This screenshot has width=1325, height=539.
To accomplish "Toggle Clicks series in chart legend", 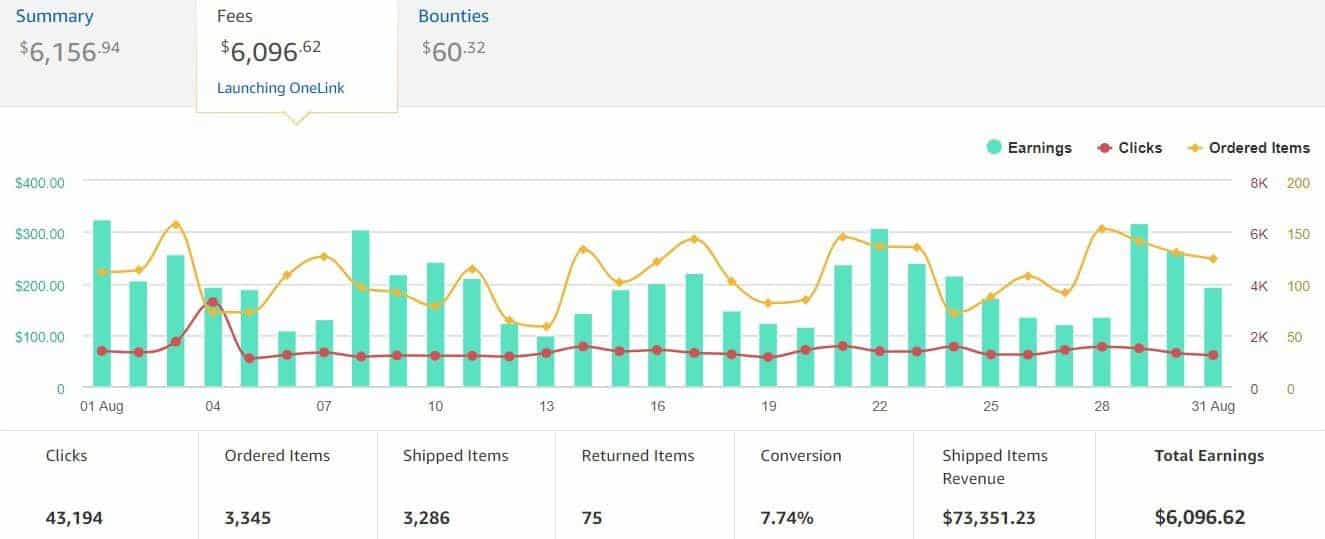I will pos(1129,147).
